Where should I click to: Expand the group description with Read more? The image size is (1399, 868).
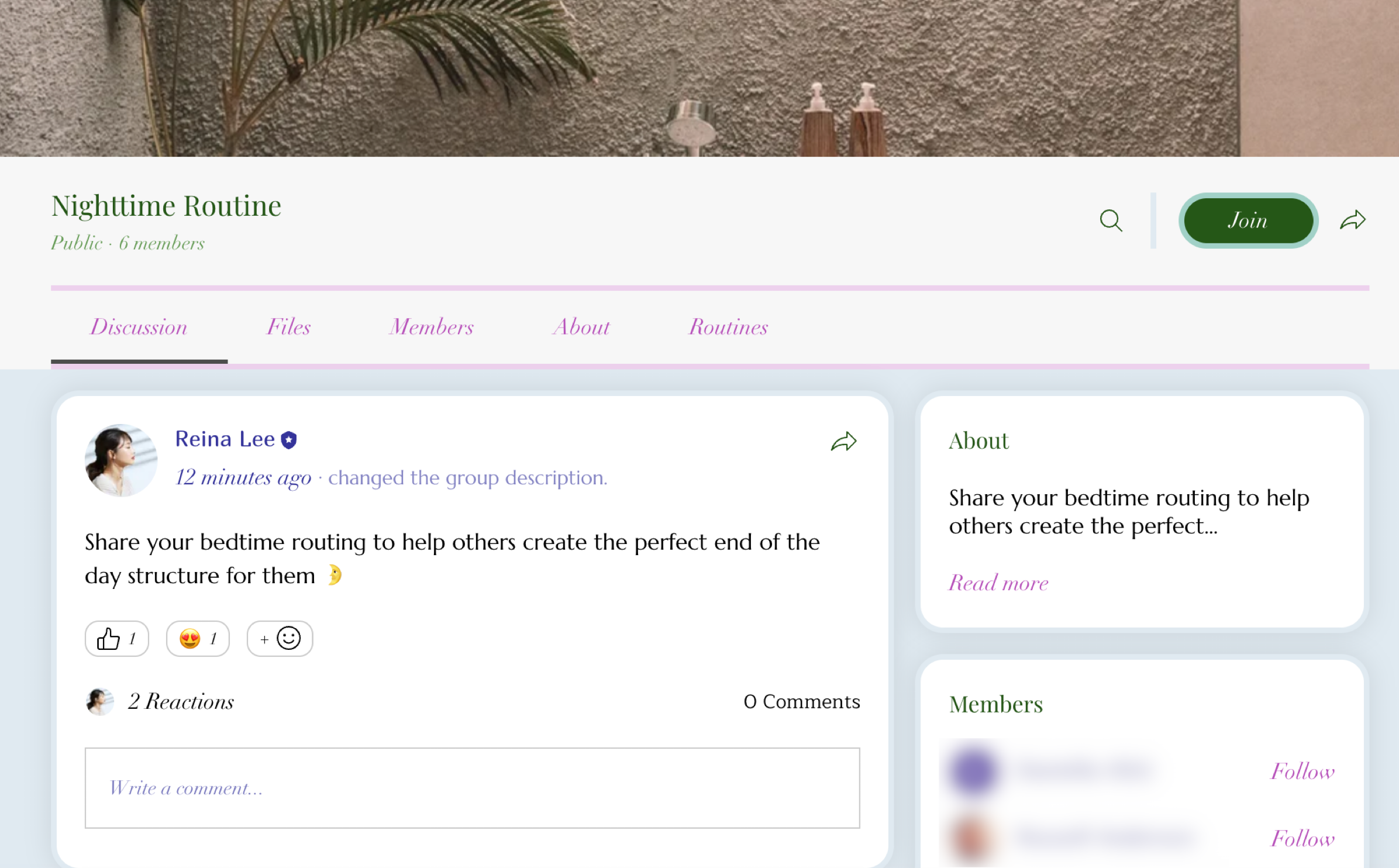[x=998, y=583]
